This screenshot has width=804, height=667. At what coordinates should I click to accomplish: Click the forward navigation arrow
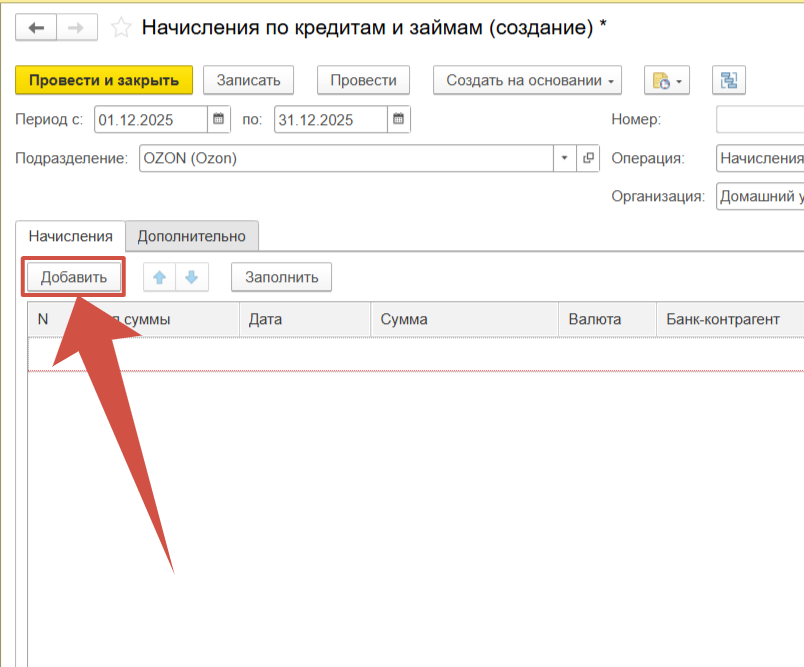pyautogui.click(x=75, y=28)
